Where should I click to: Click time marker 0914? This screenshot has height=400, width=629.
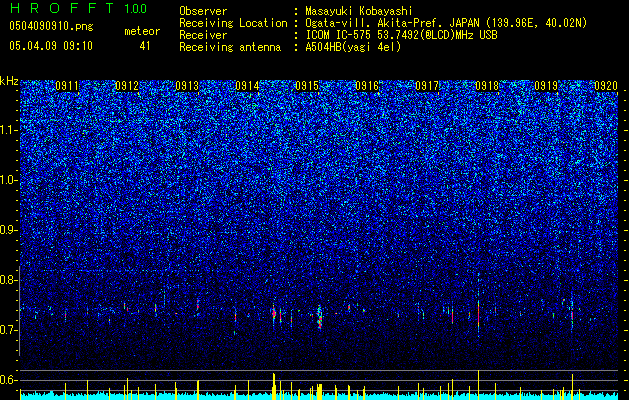pos(247,86)
